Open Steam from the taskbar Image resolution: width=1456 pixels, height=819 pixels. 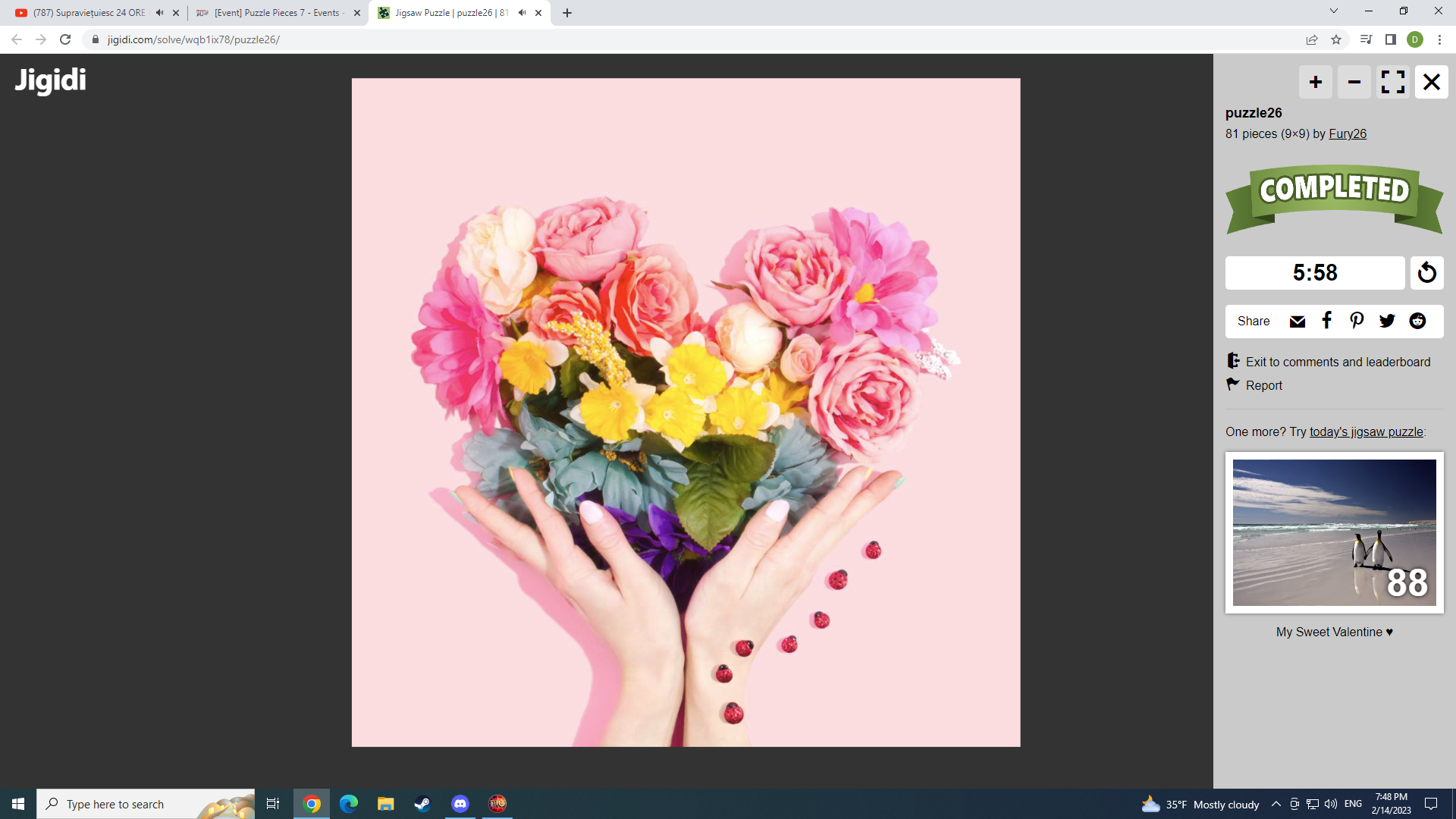(x=423, y=804)
